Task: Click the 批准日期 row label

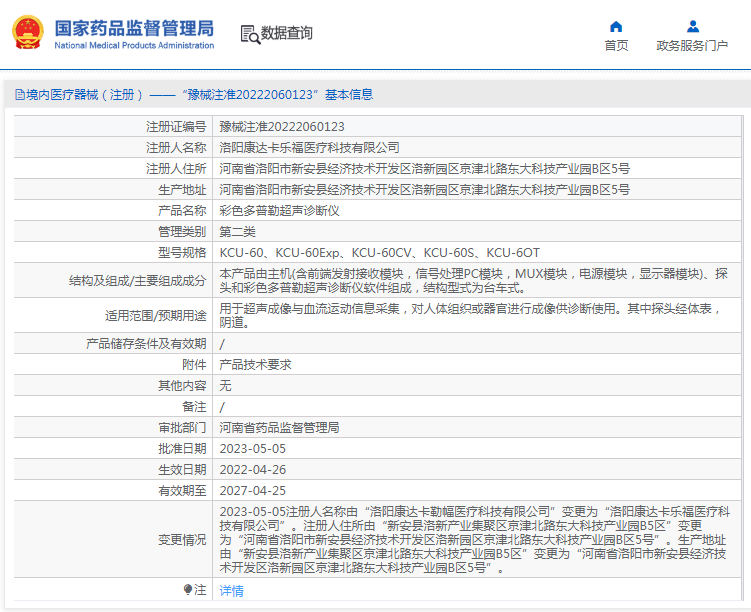Action: pyautogui.click(x=182, y=449)
